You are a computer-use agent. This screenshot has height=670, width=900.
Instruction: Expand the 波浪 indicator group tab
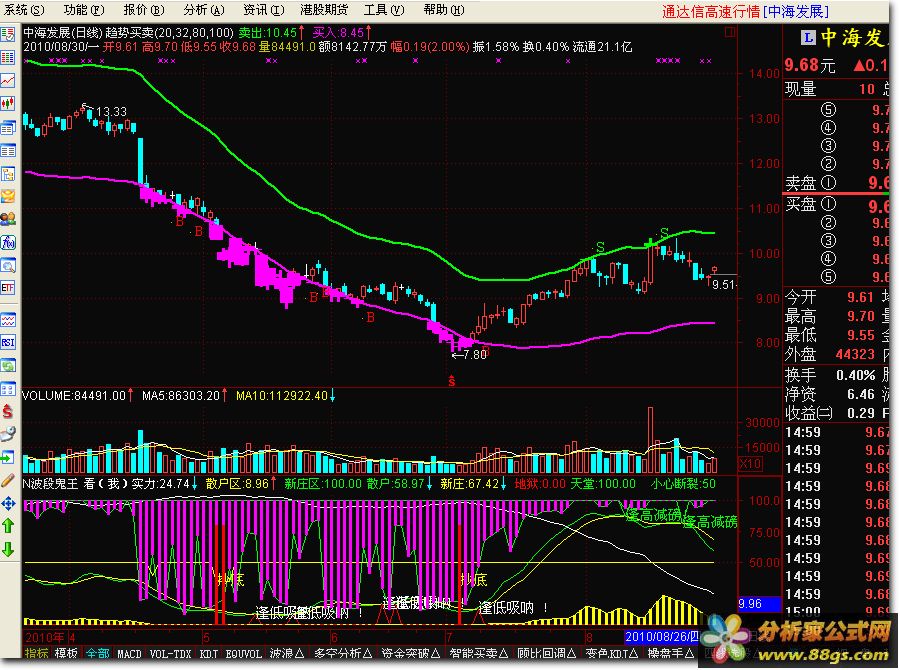287,653
